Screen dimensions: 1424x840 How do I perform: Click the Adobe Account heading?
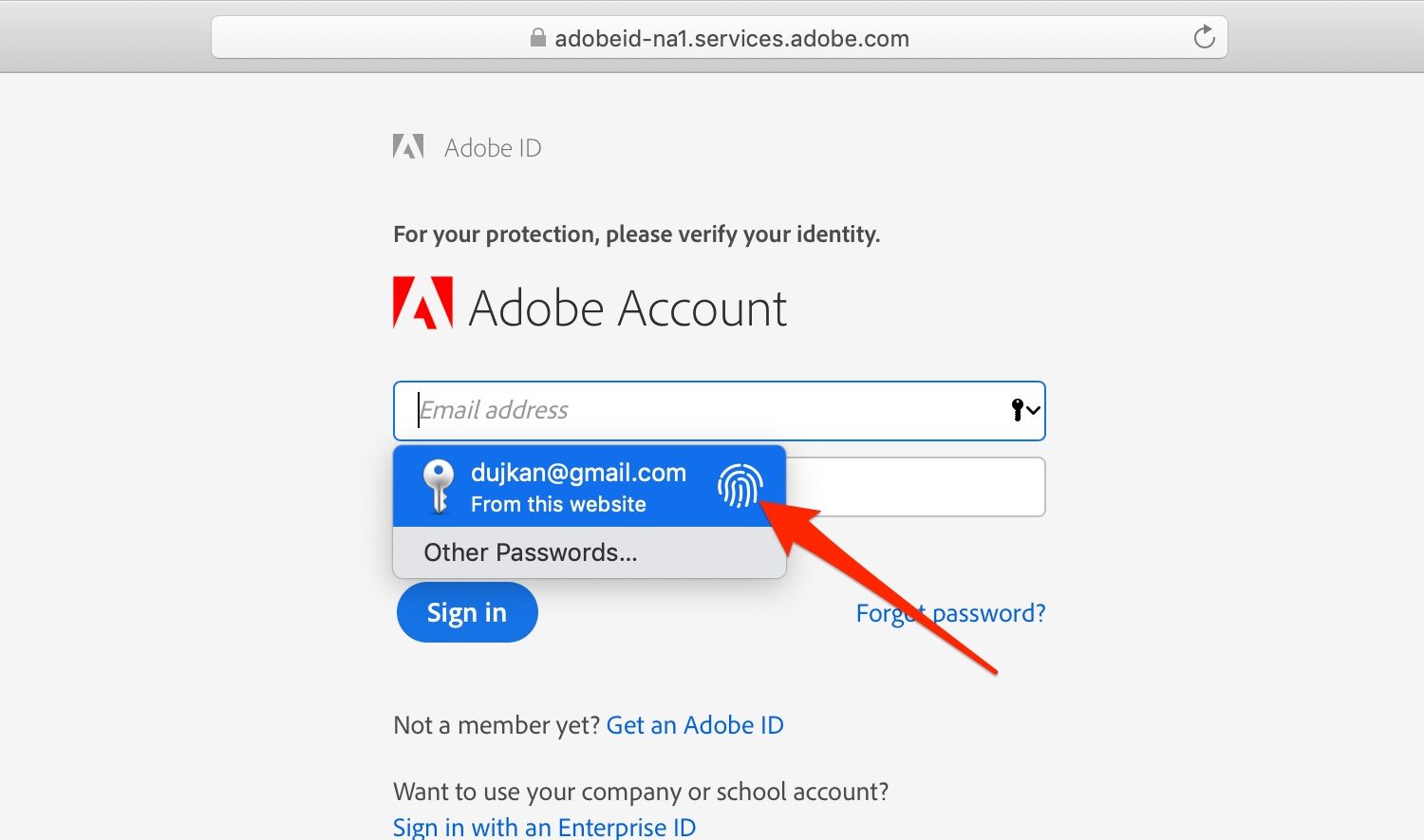point(628,308)
